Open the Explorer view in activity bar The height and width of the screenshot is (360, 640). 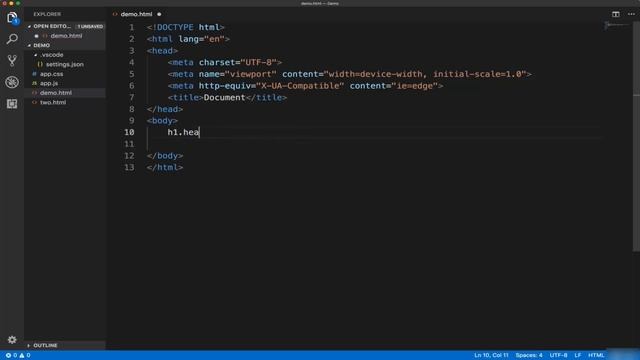[12, 18]
